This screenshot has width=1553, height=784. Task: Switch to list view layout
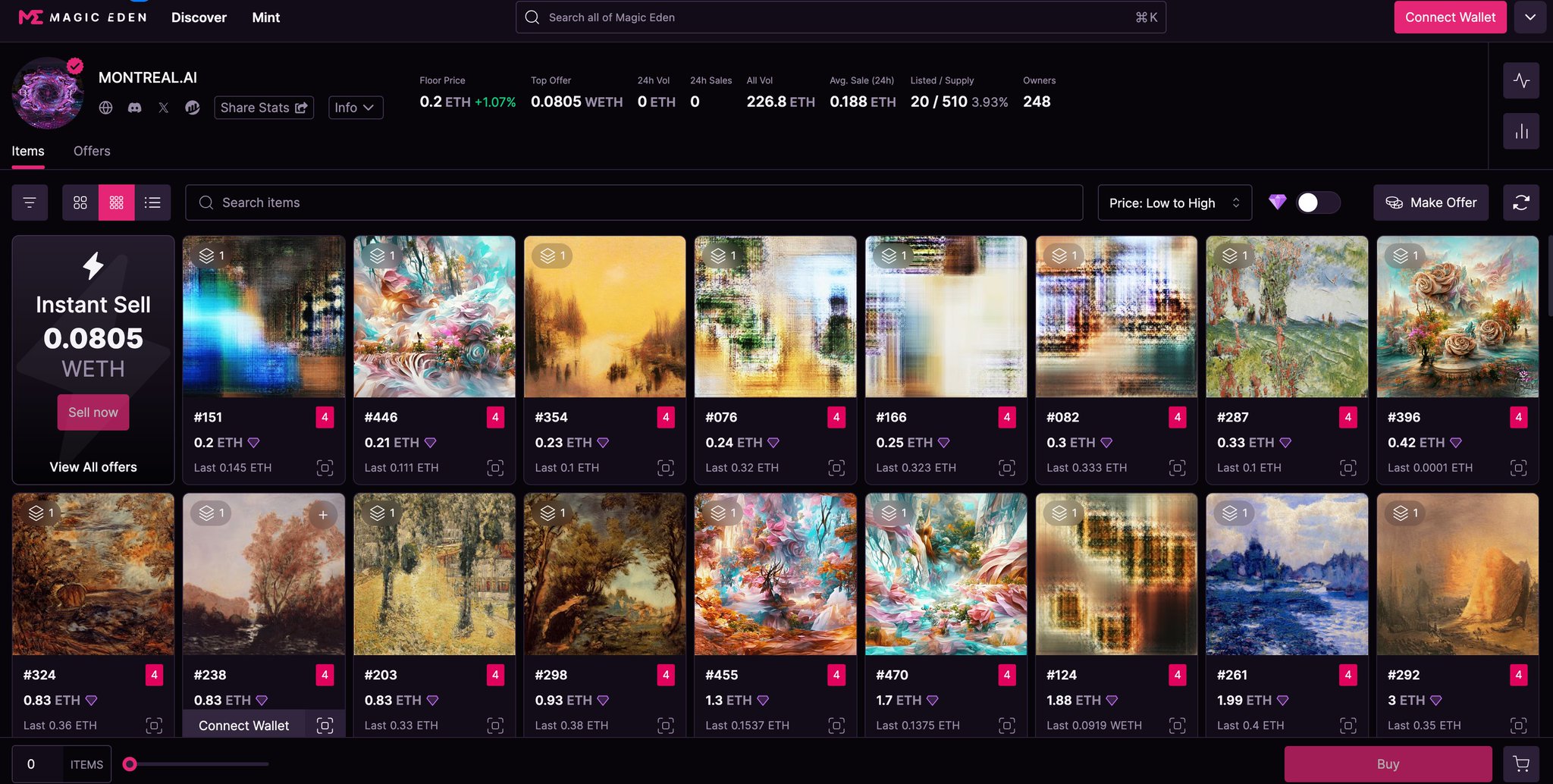point(152,202)
